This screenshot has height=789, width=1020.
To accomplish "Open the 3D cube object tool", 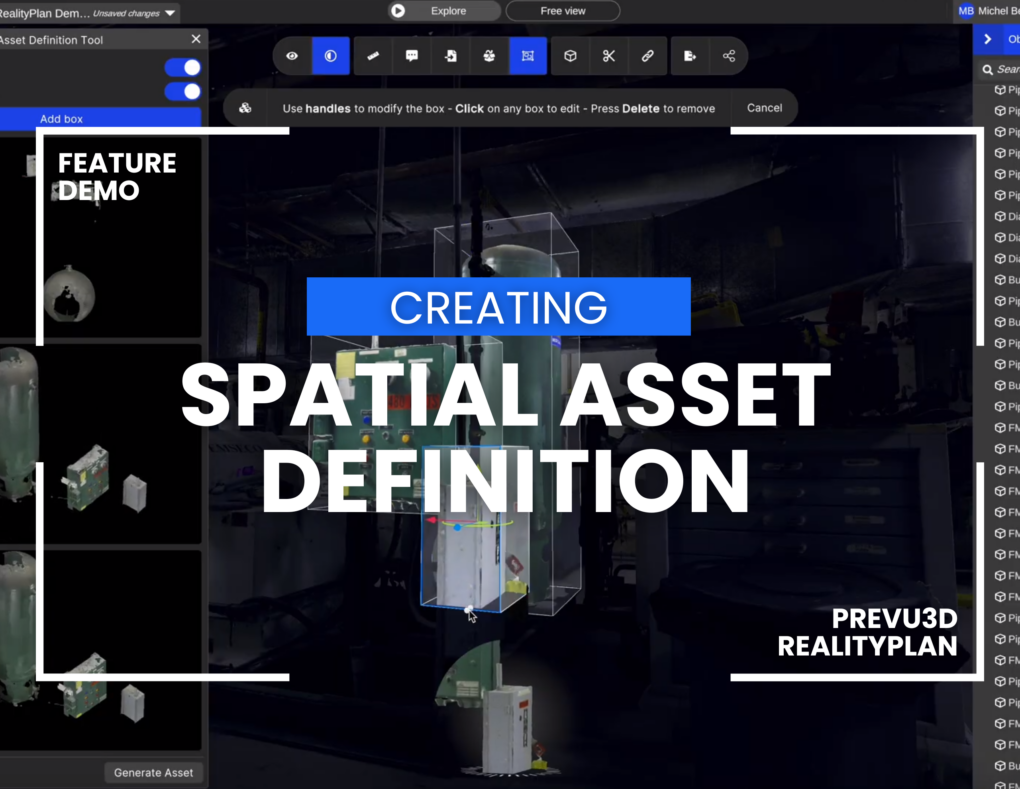I will (x=569, y=56).
